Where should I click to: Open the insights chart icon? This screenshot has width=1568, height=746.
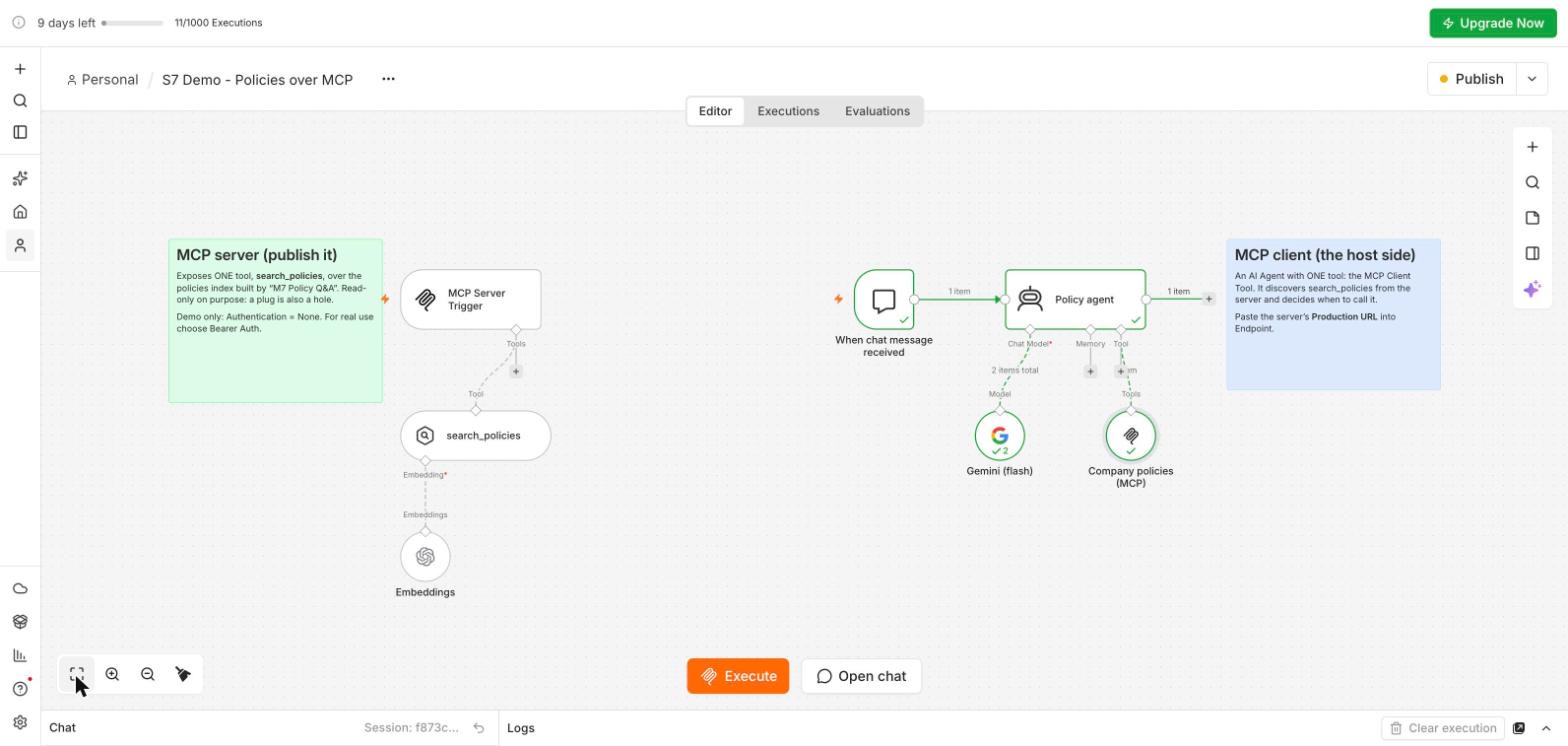click(x=20, y=655)
